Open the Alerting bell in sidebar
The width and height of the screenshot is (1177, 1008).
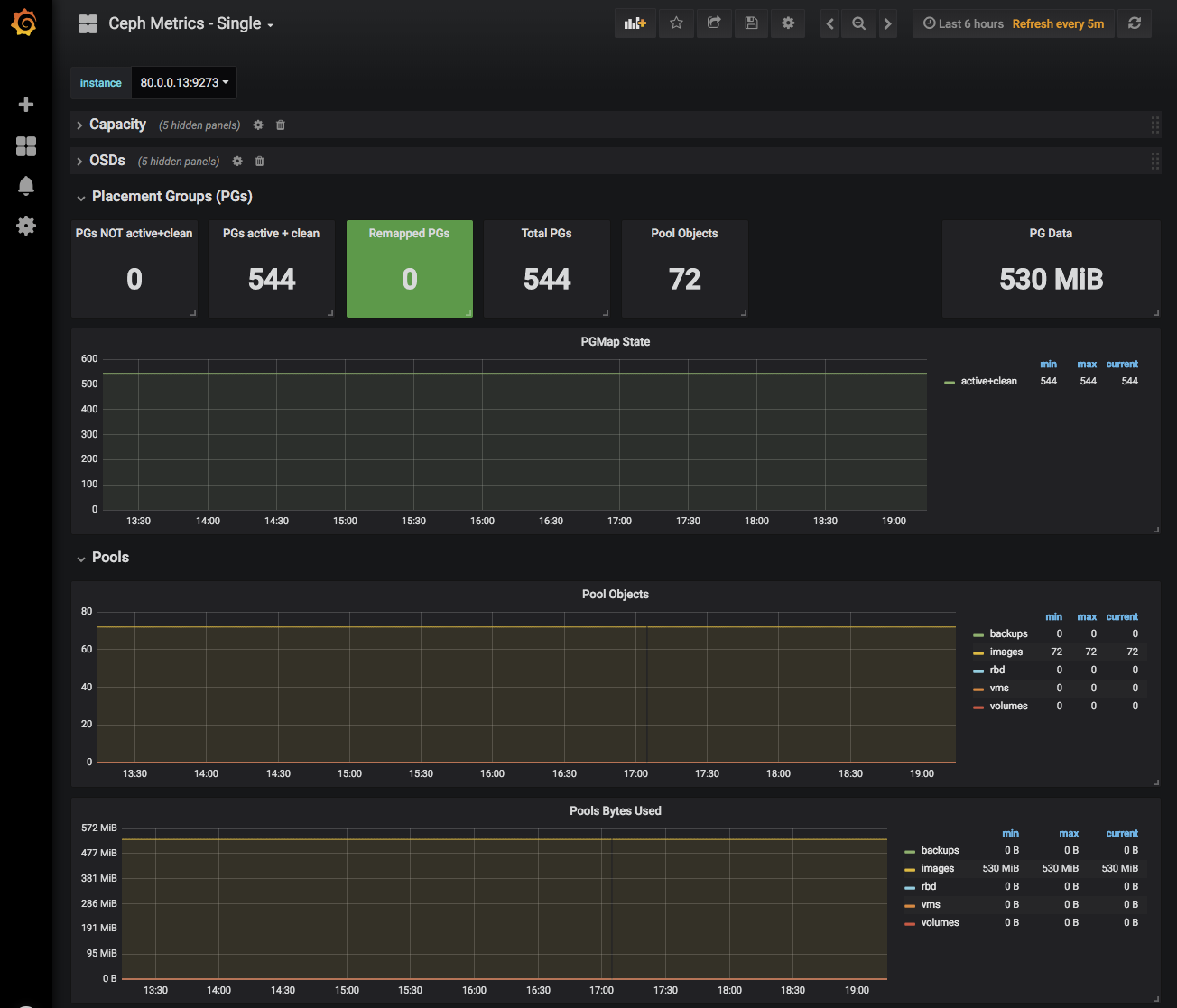(26, 186)
